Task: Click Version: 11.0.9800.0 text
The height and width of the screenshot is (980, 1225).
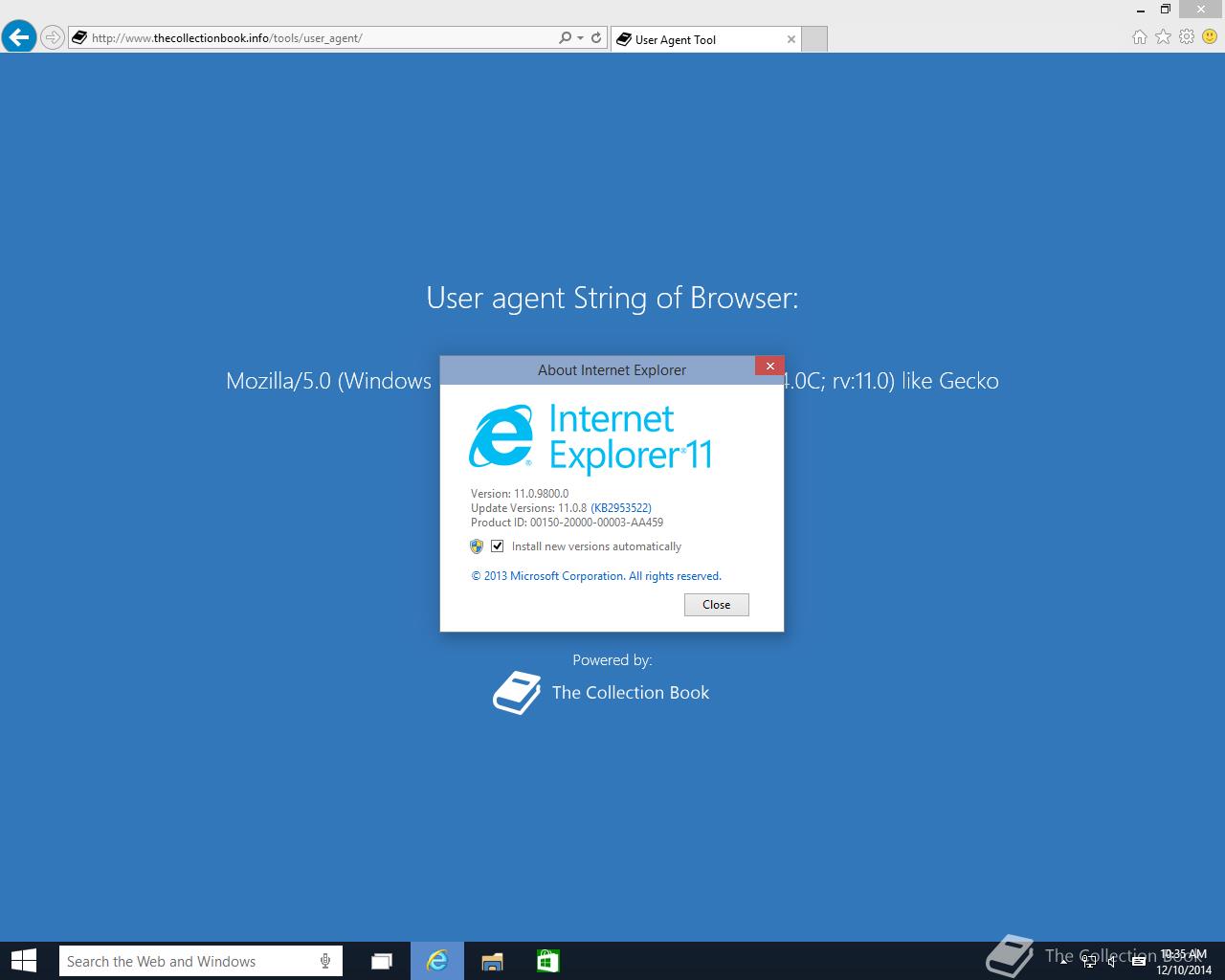Action: [x=520, y=494]
